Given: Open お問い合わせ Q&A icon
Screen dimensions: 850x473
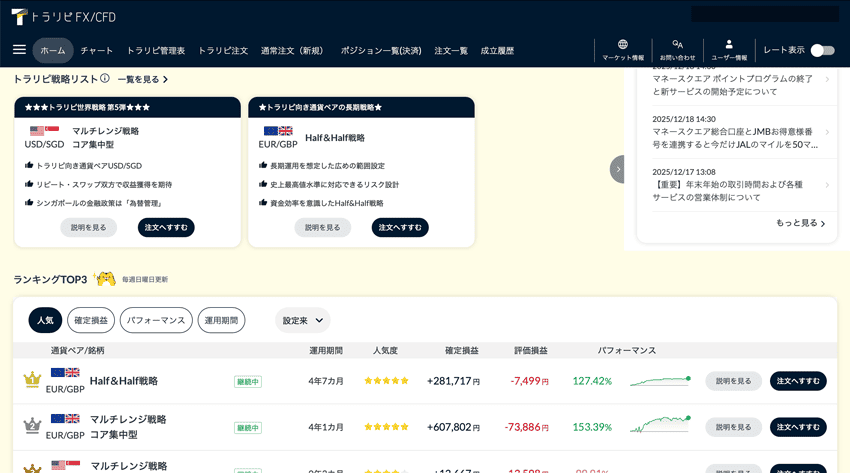Looking at the screenshot, I should click(677, 44).
